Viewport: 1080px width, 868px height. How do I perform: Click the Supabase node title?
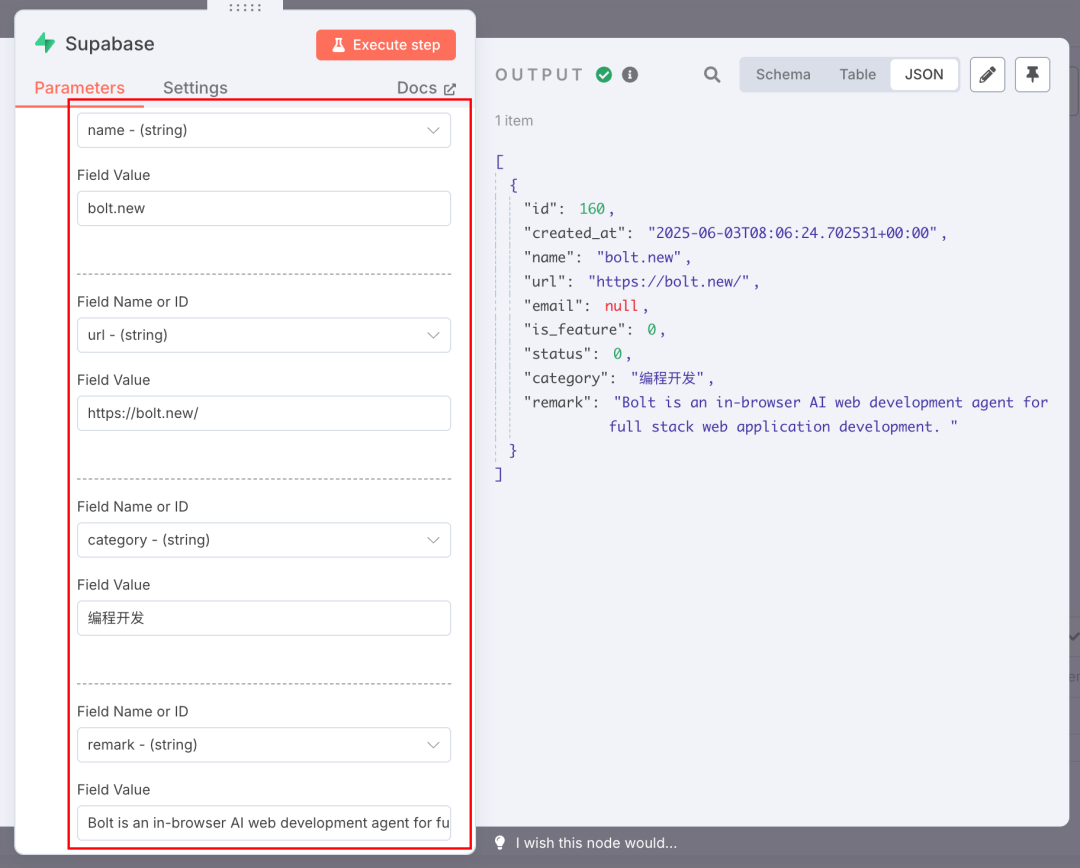click(110, 43)
